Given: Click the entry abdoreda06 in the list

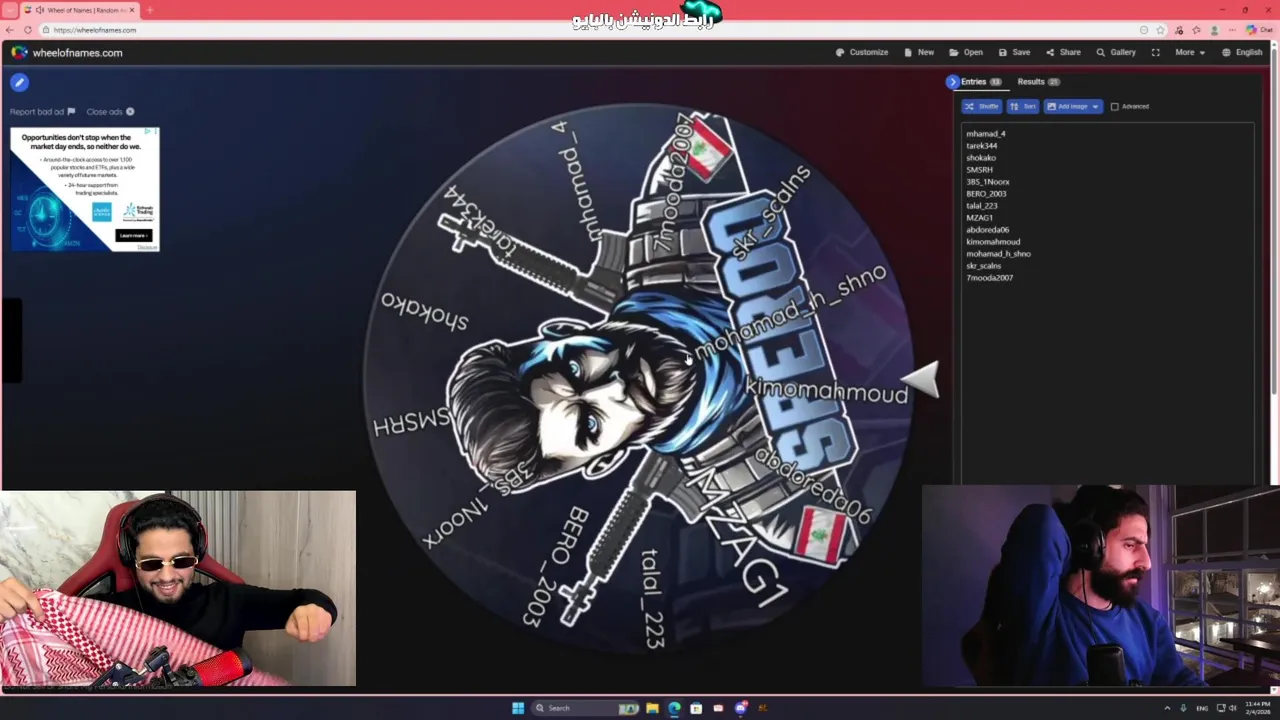Looking at the screenshot, I should pos(988,230).
